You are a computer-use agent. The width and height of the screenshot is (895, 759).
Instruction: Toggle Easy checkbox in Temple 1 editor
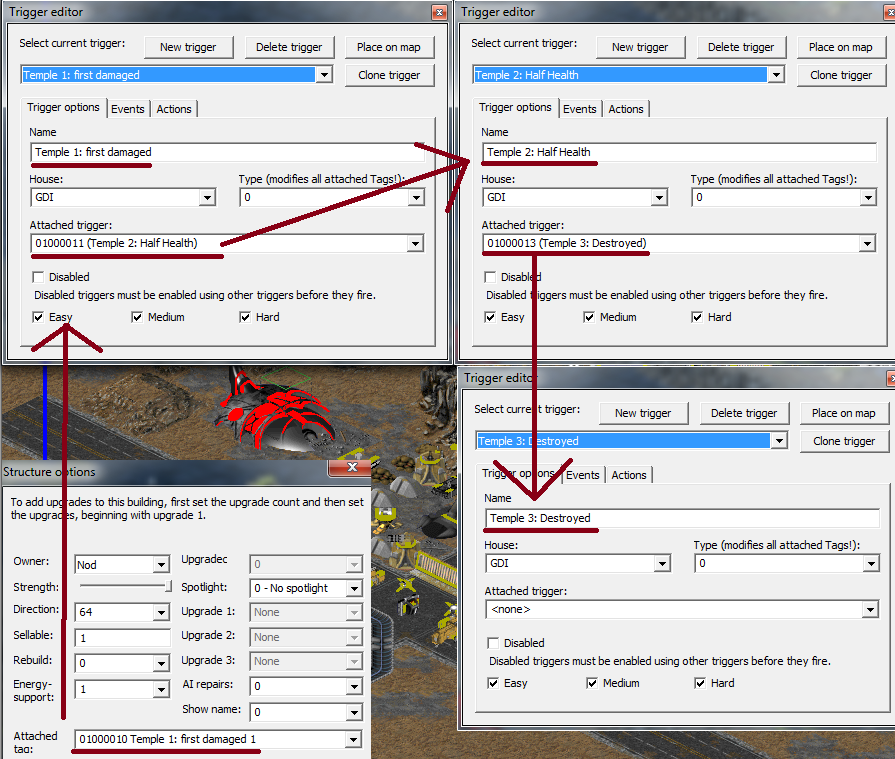pyautogui.click(x=38, y=317)
